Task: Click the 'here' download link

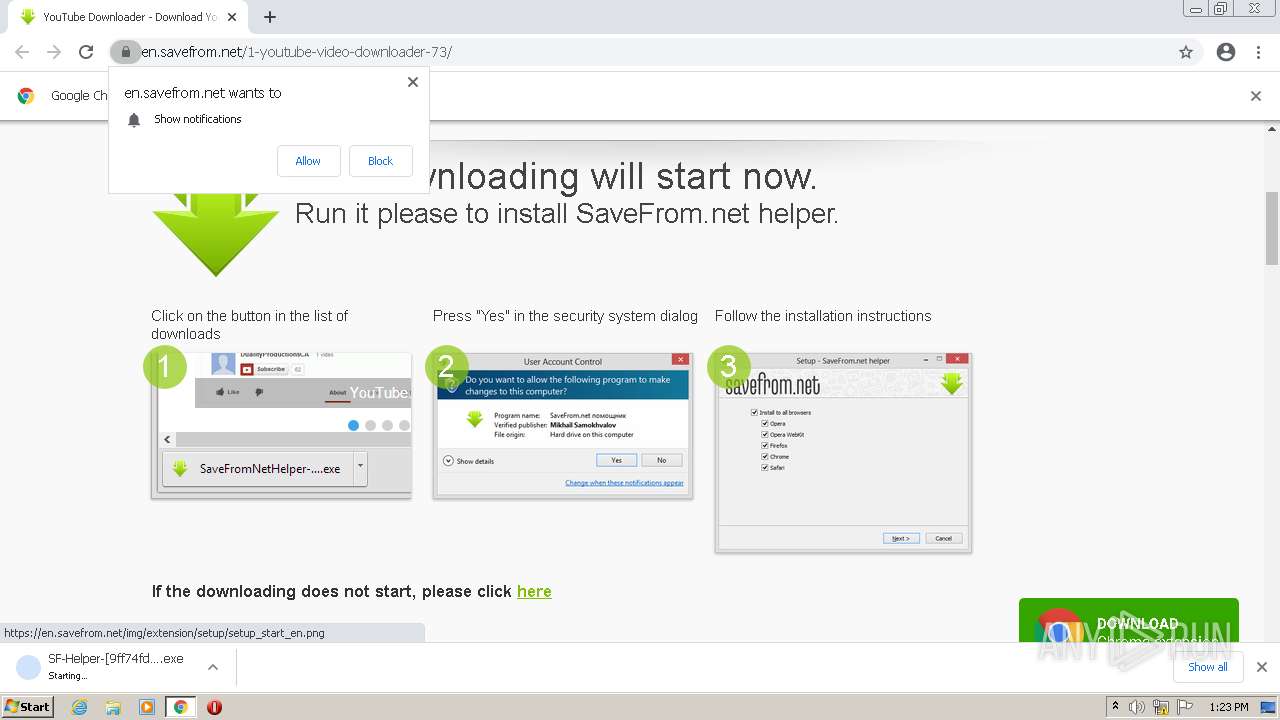Action: pos(534,591)
